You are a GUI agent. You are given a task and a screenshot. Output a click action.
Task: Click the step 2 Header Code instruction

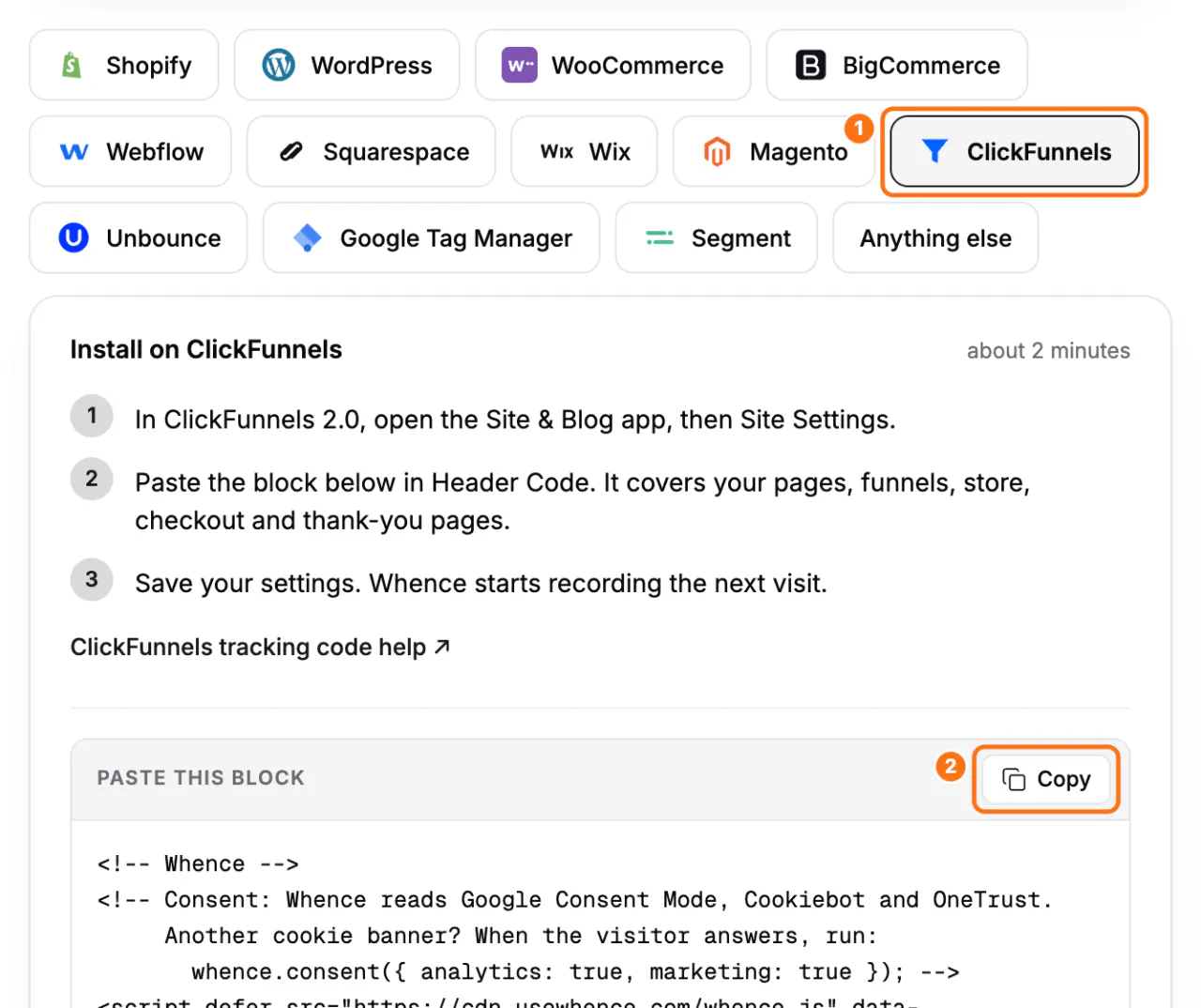point(583,501)
